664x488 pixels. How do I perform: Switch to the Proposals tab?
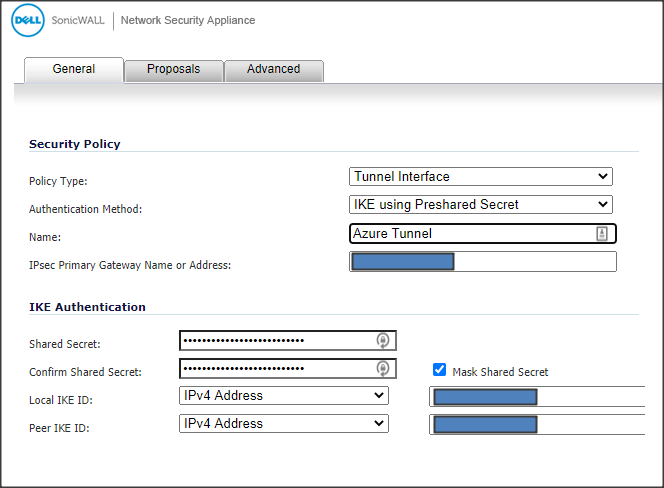coord(173,70)
